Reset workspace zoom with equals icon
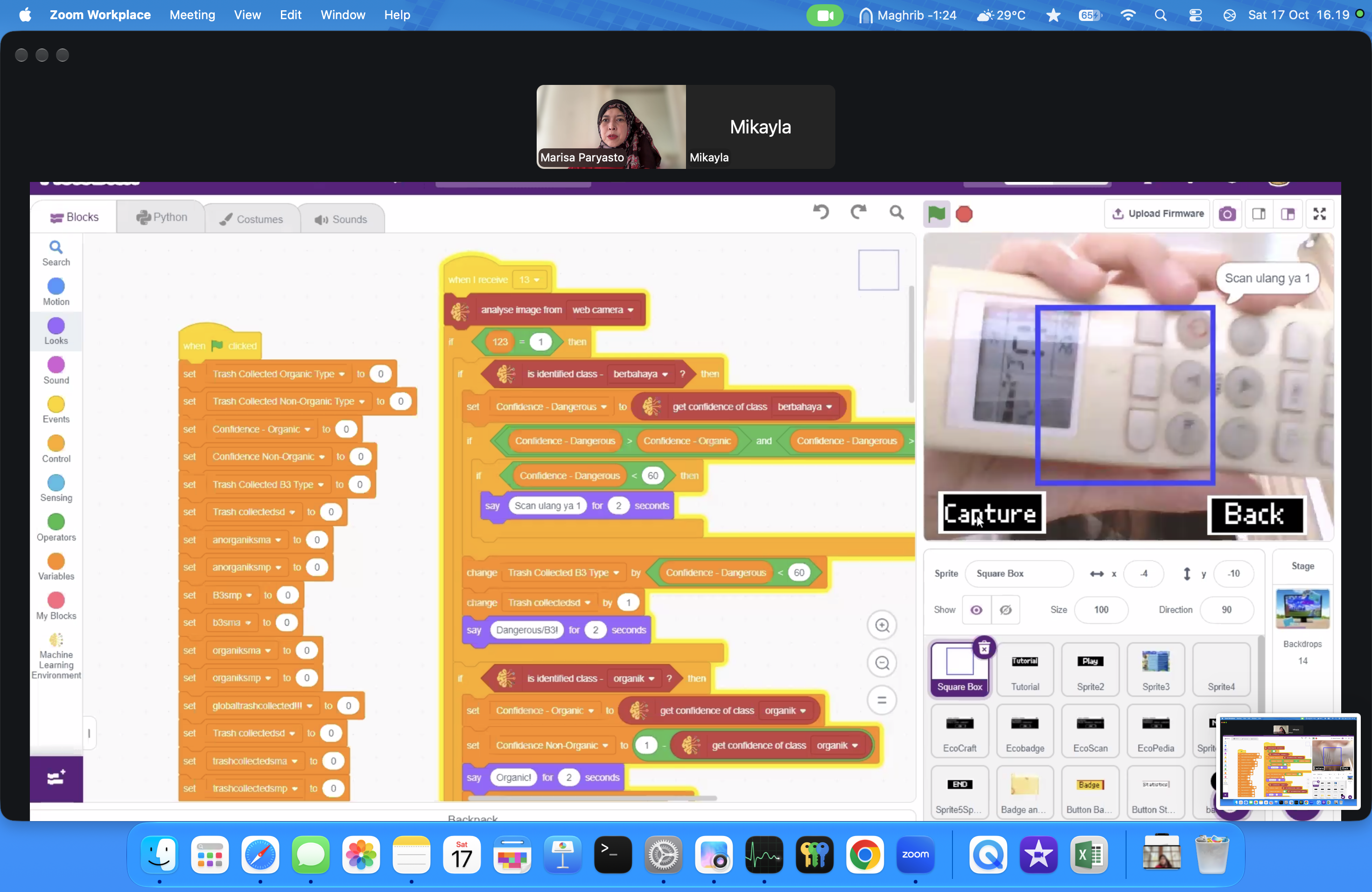The height and width of the screenshot is (892, 1372). pyautogui.click(x=882, y=700)
